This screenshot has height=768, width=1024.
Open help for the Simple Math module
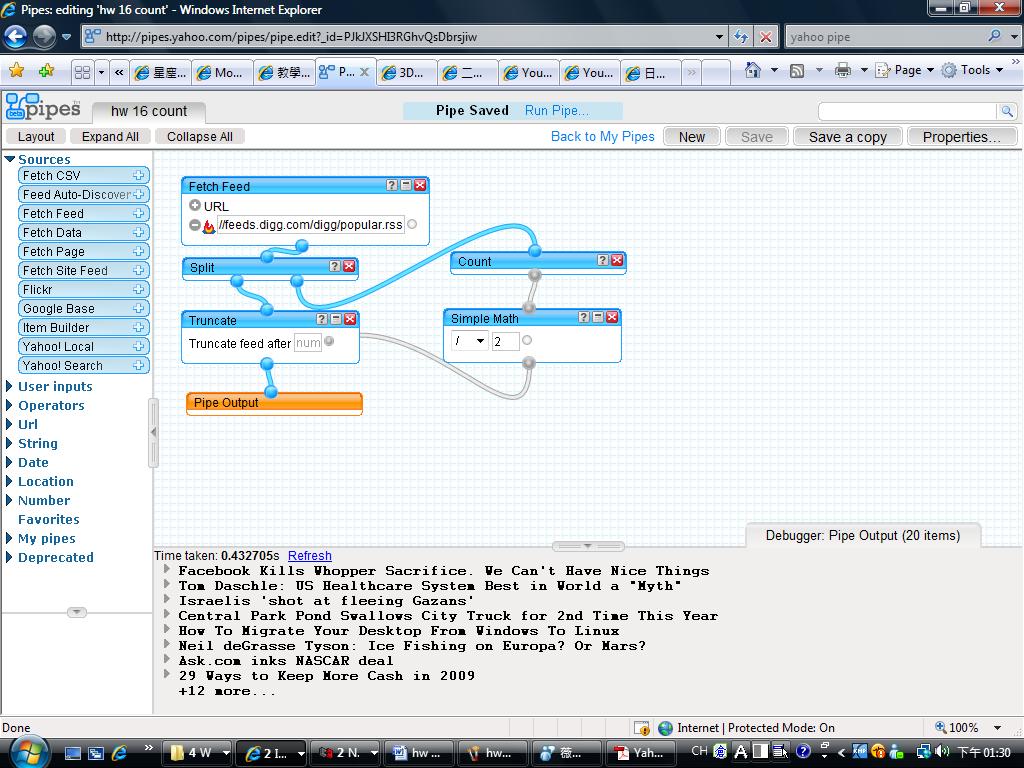(584, 317)
